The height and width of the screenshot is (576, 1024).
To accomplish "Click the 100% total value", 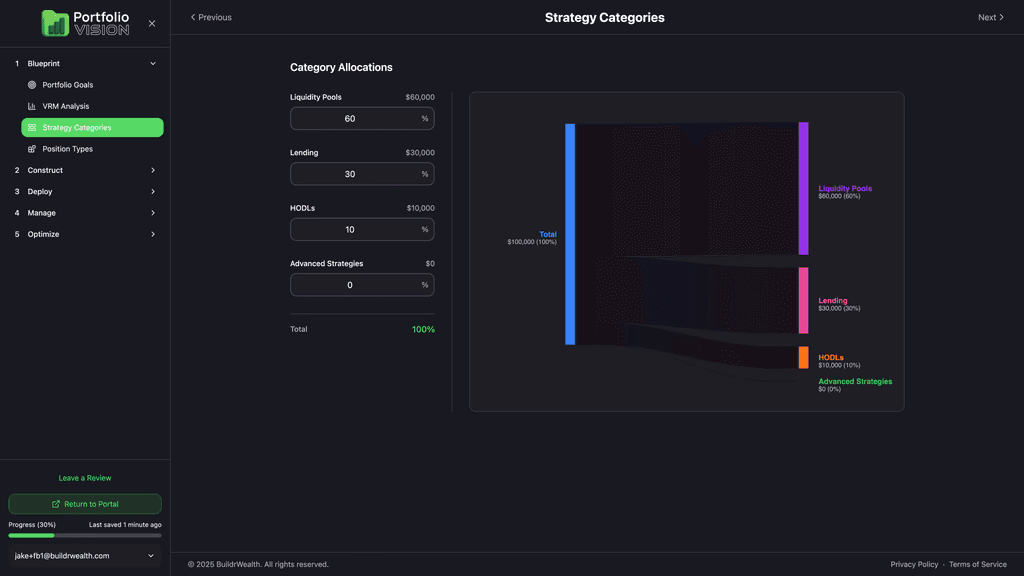I will 423,329.
